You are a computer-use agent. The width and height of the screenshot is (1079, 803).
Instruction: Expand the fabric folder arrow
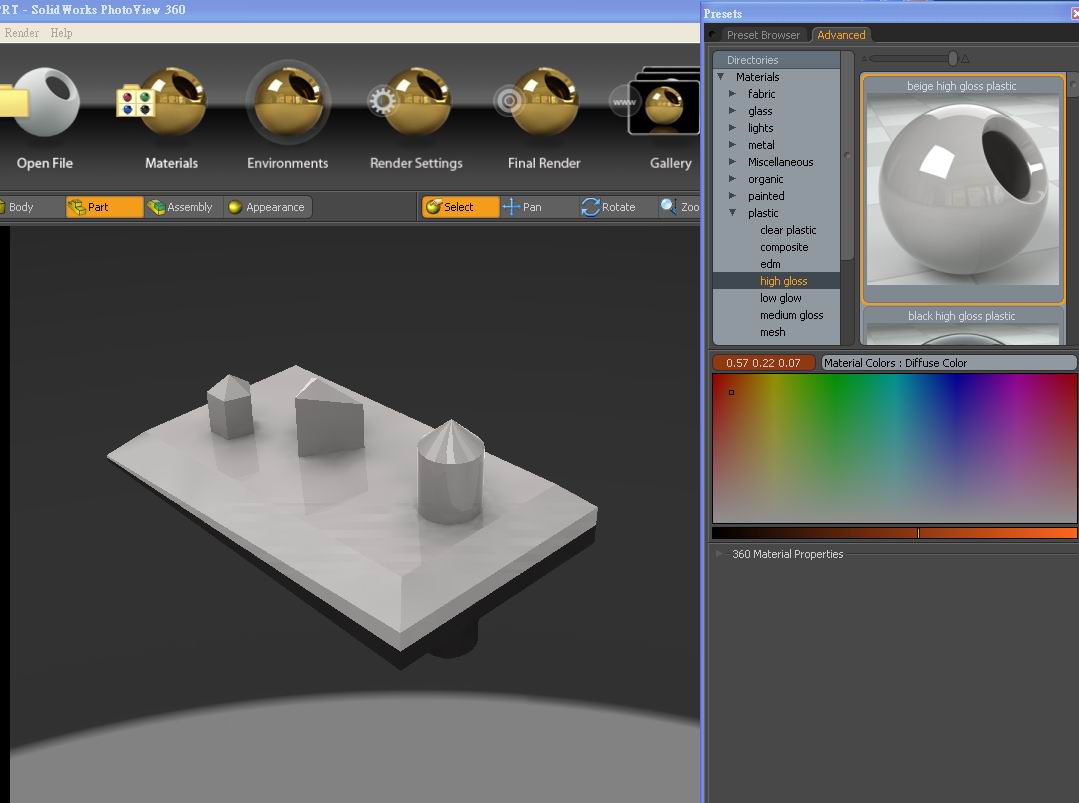[x=733, y=94]
